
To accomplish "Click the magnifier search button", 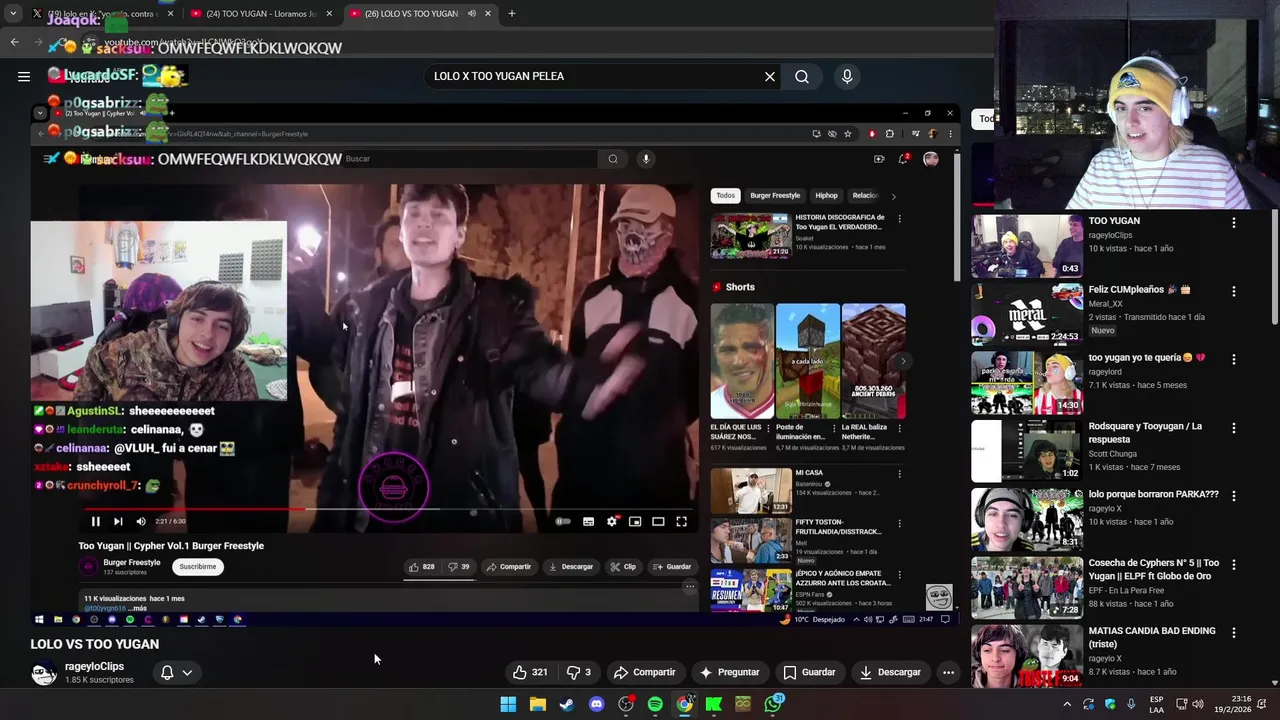I will pos(802,76).
